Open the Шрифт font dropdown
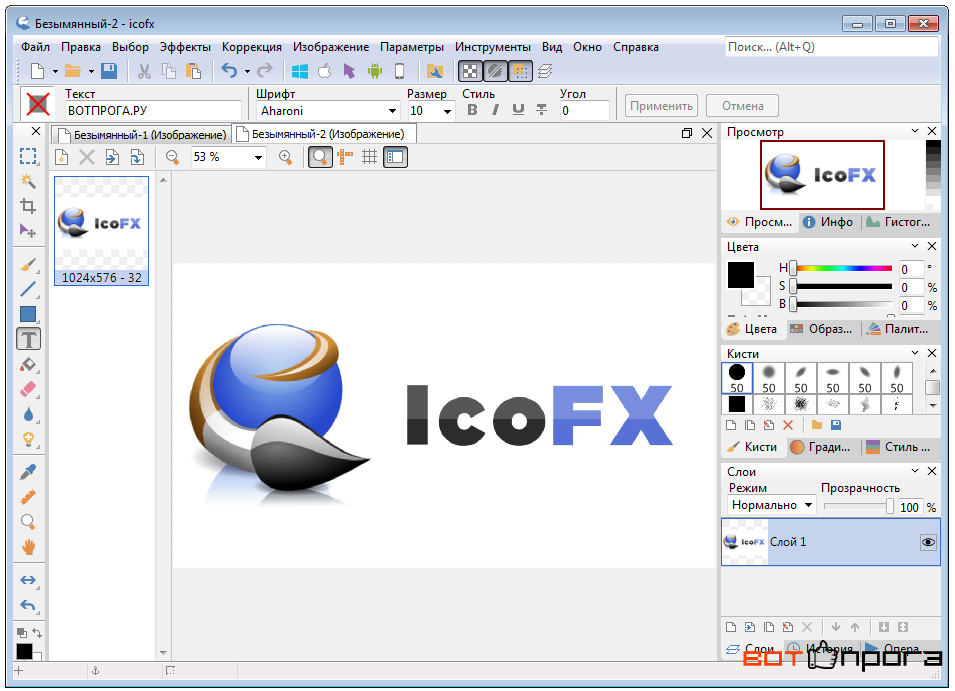 click(x=392, y=111)
